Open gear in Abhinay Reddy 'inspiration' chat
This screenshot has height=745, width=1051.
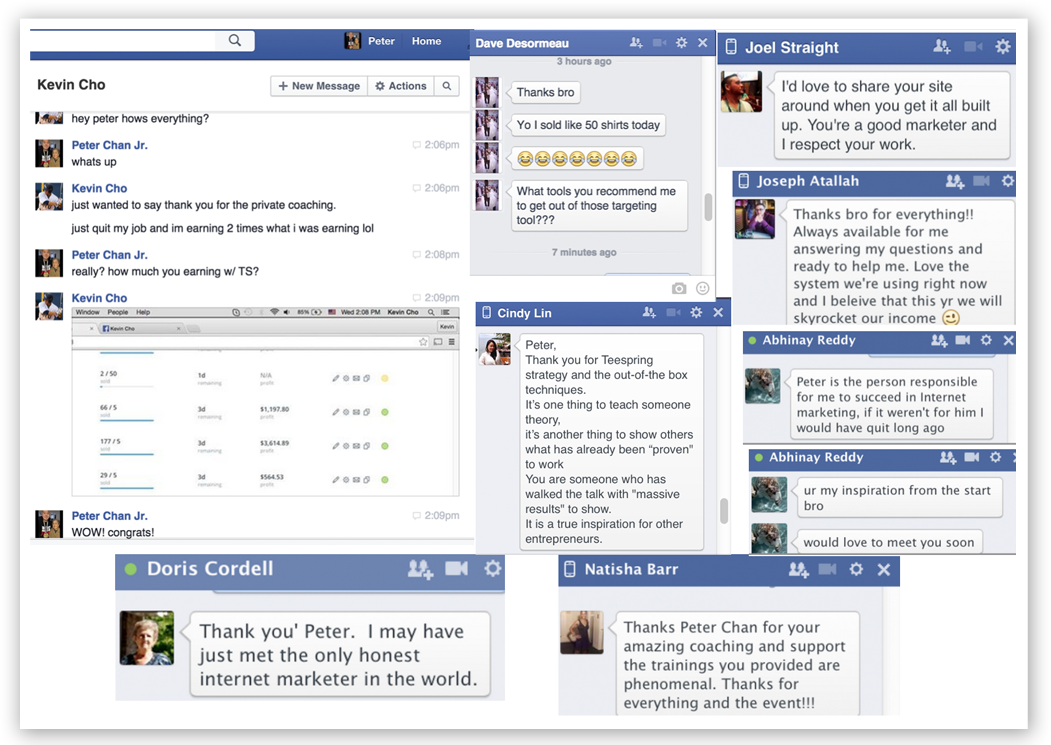(995, 457)
